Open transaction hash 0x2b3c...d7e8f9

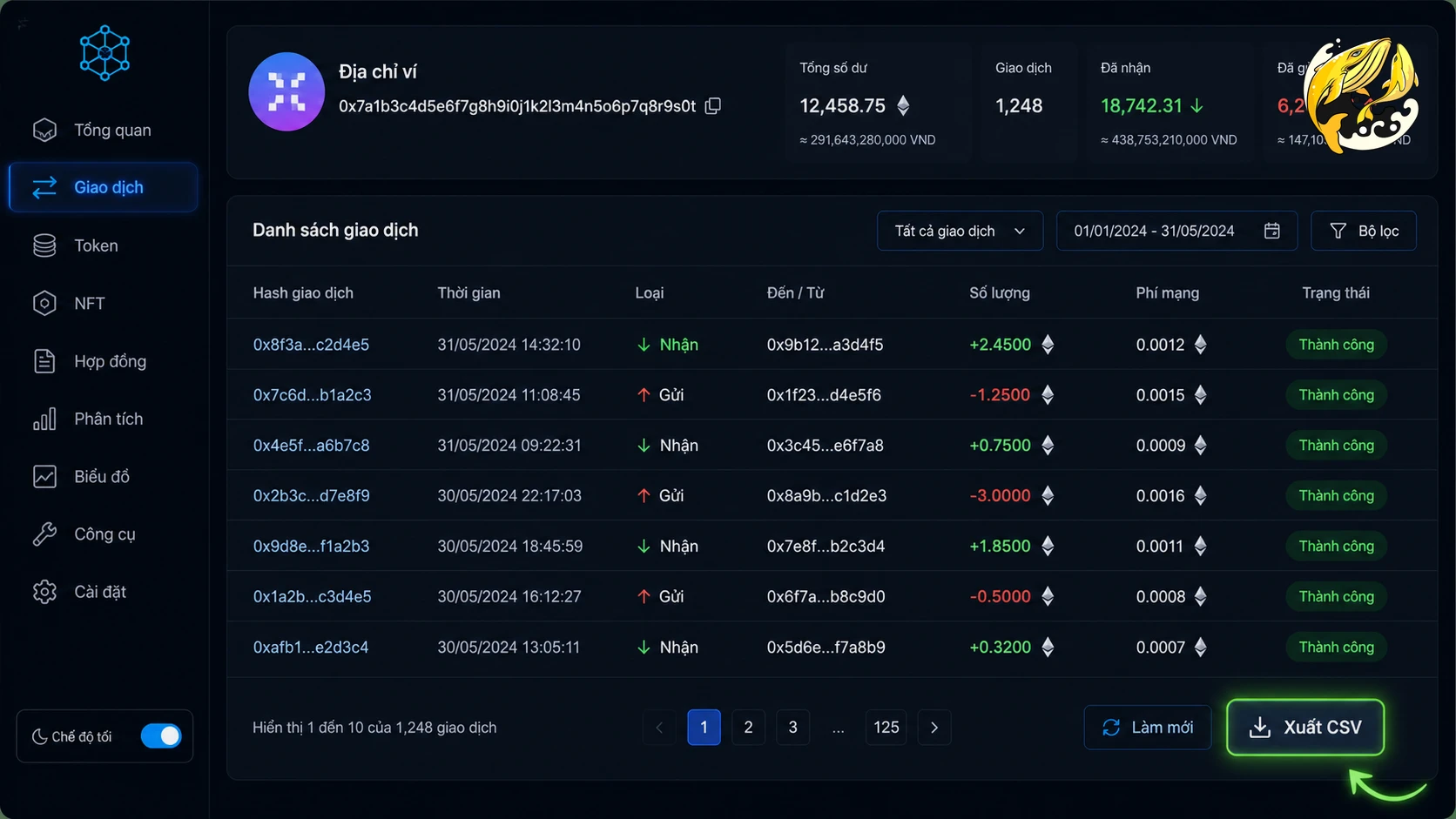(311, 496)
